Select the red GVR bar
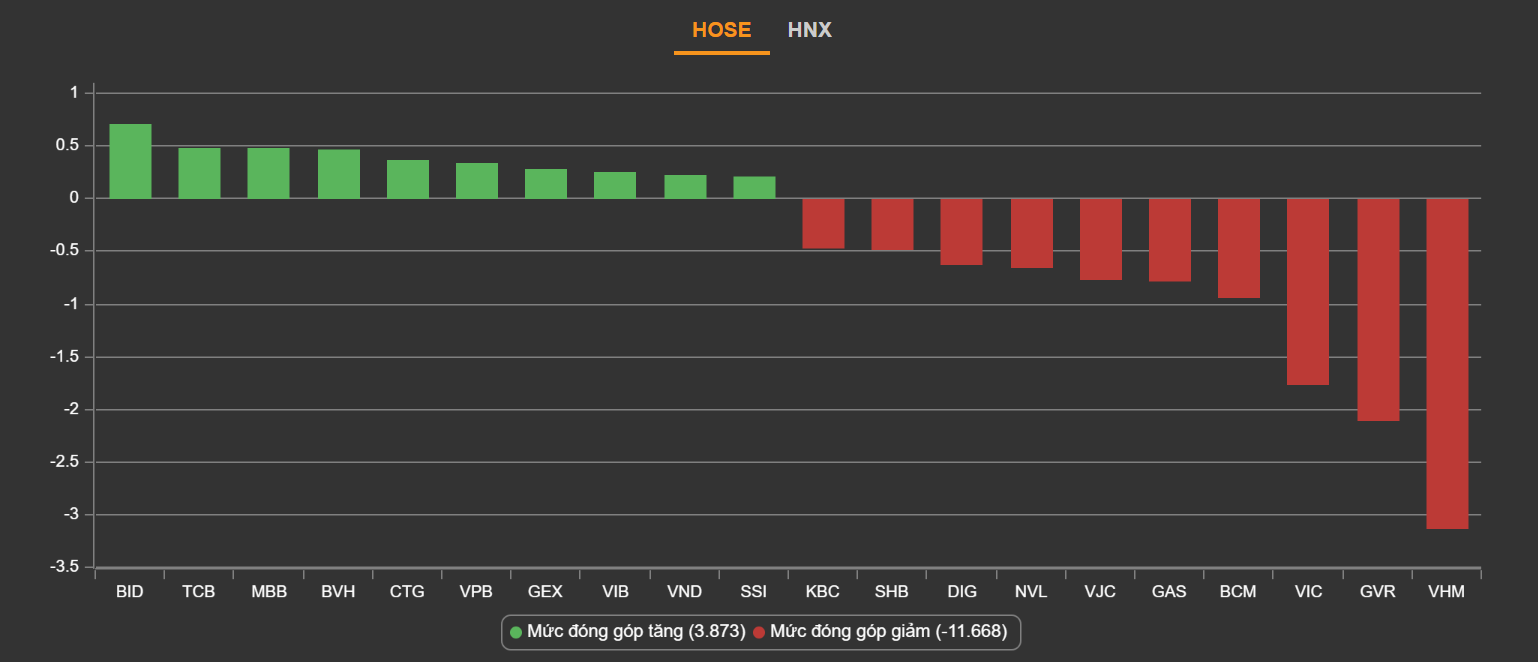 pyautogui.click(x=1377, y=309)
